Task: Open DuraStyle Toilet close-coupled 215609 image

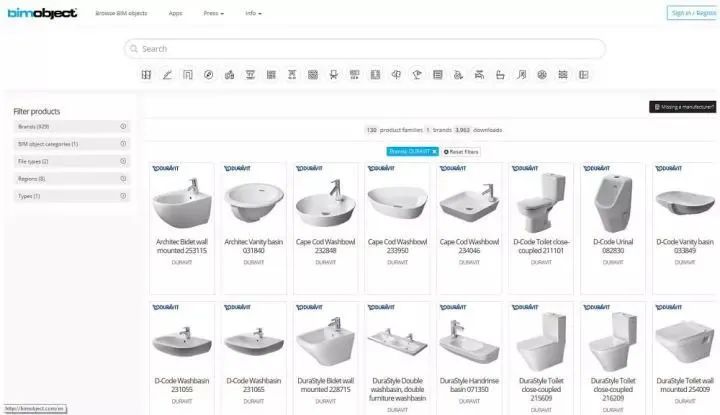Action: (541, 342)
